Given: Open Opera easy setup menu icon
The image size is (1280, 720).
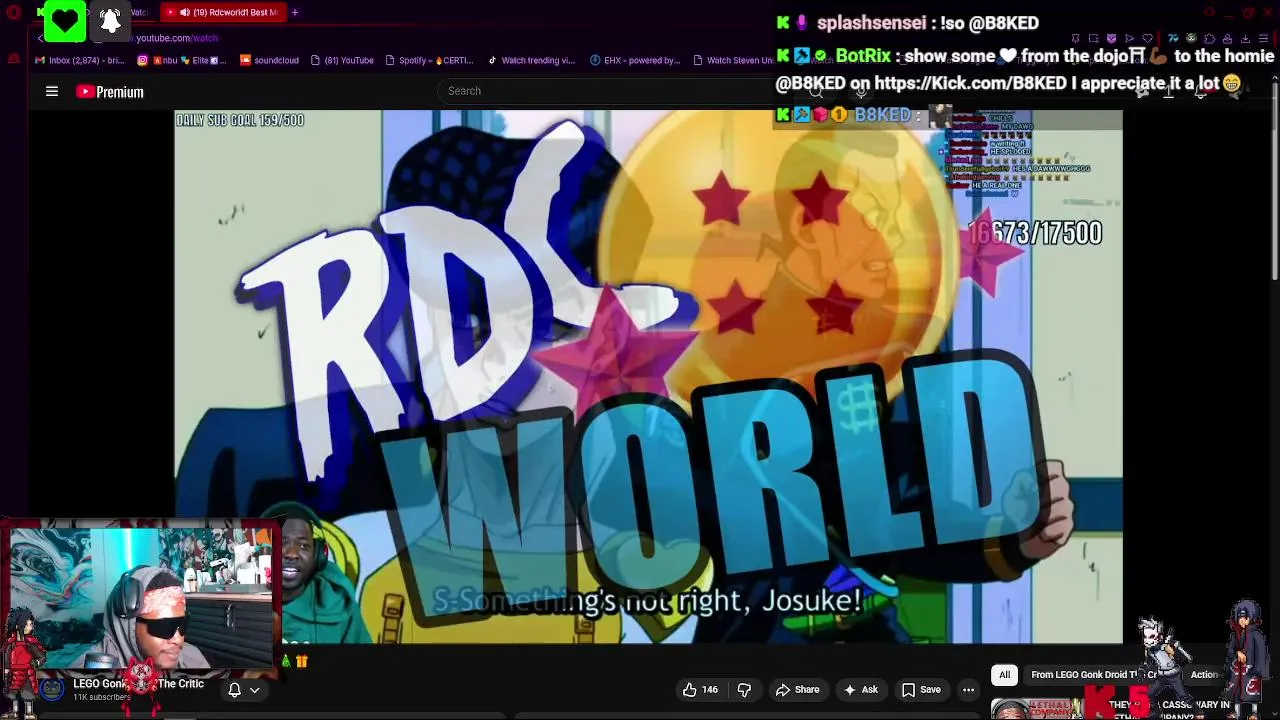Looking at the screenshot, I should click(1263, 38).
